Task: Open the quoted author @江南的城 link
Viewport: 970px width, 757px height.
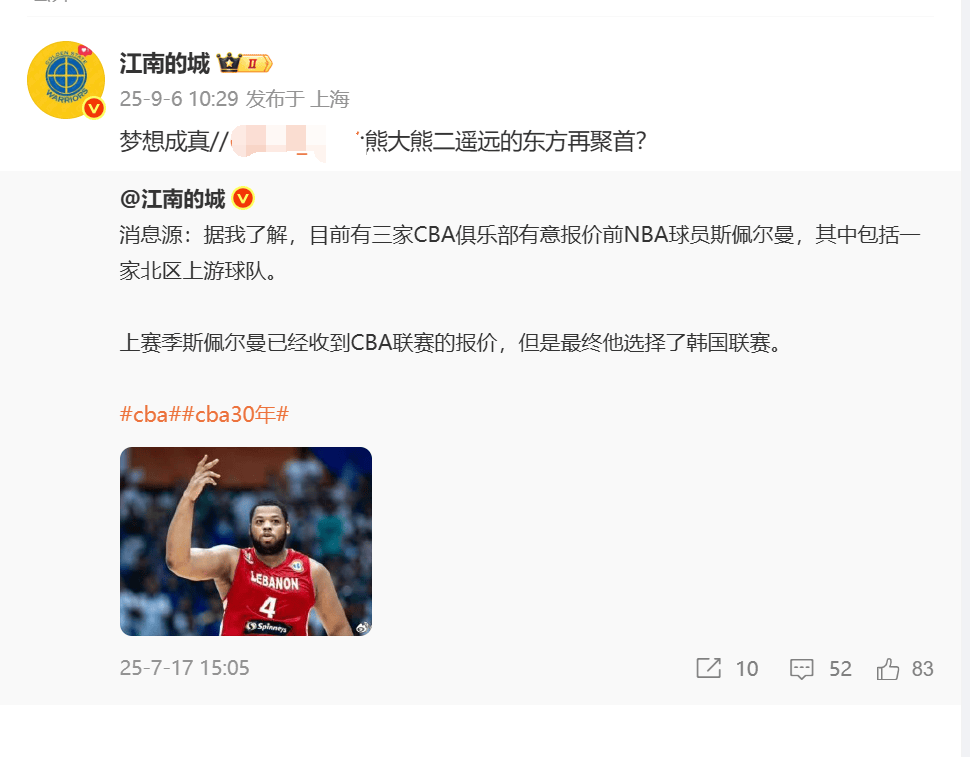Action: click(173, 199)
